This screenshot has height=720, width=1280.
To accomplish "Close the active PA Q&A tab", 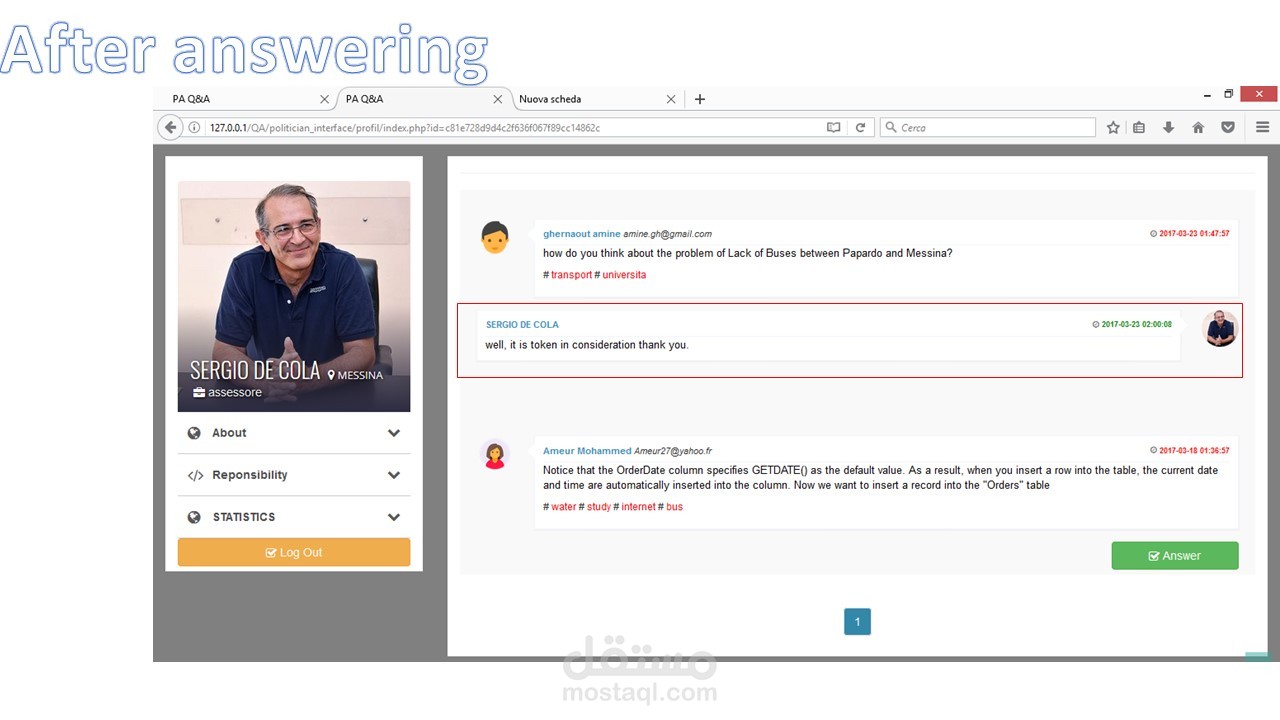I will (x=497, y=99).
